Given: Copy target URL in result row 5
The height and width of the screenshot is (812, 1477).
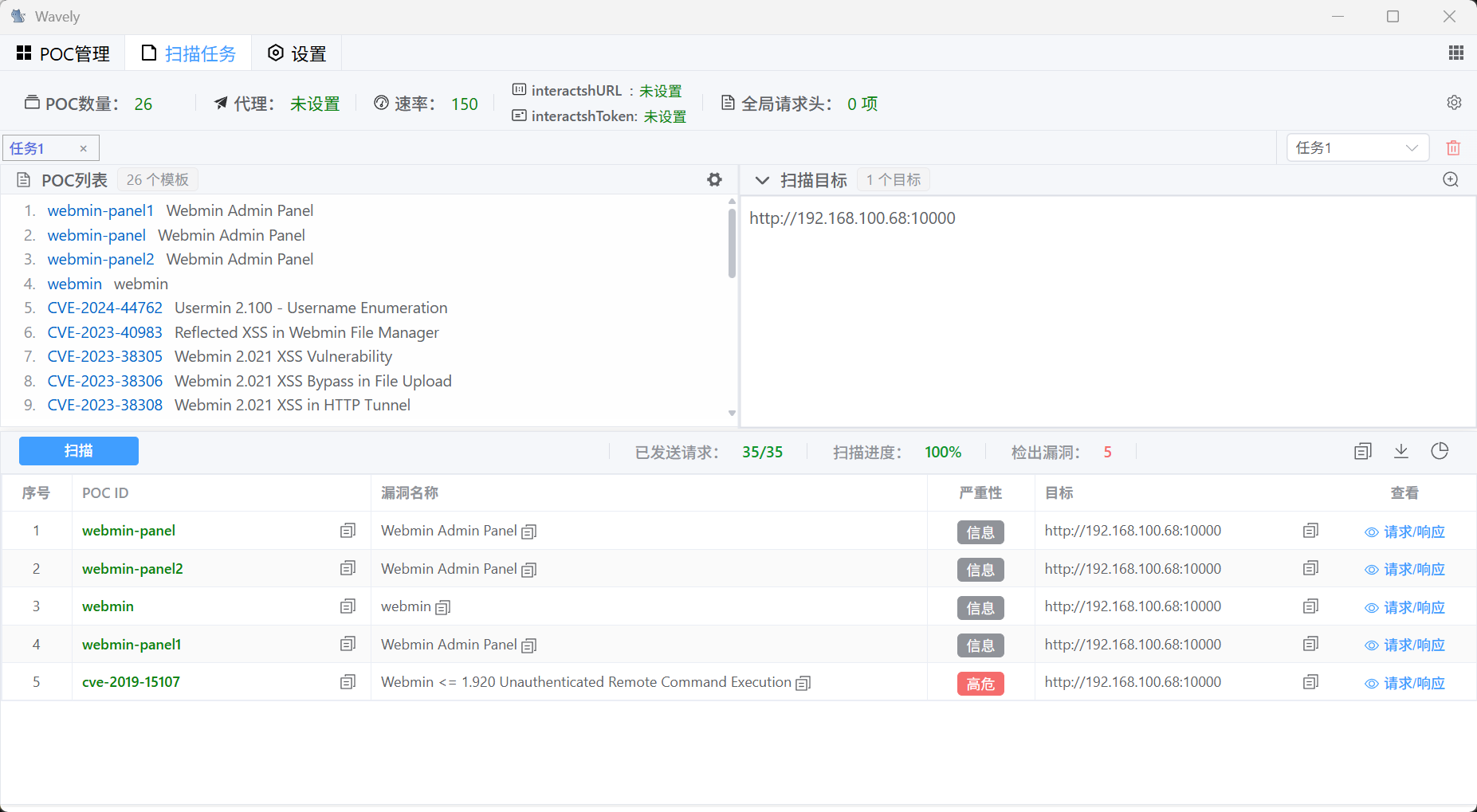Looking at the screenshot, I should [1310, 682].
